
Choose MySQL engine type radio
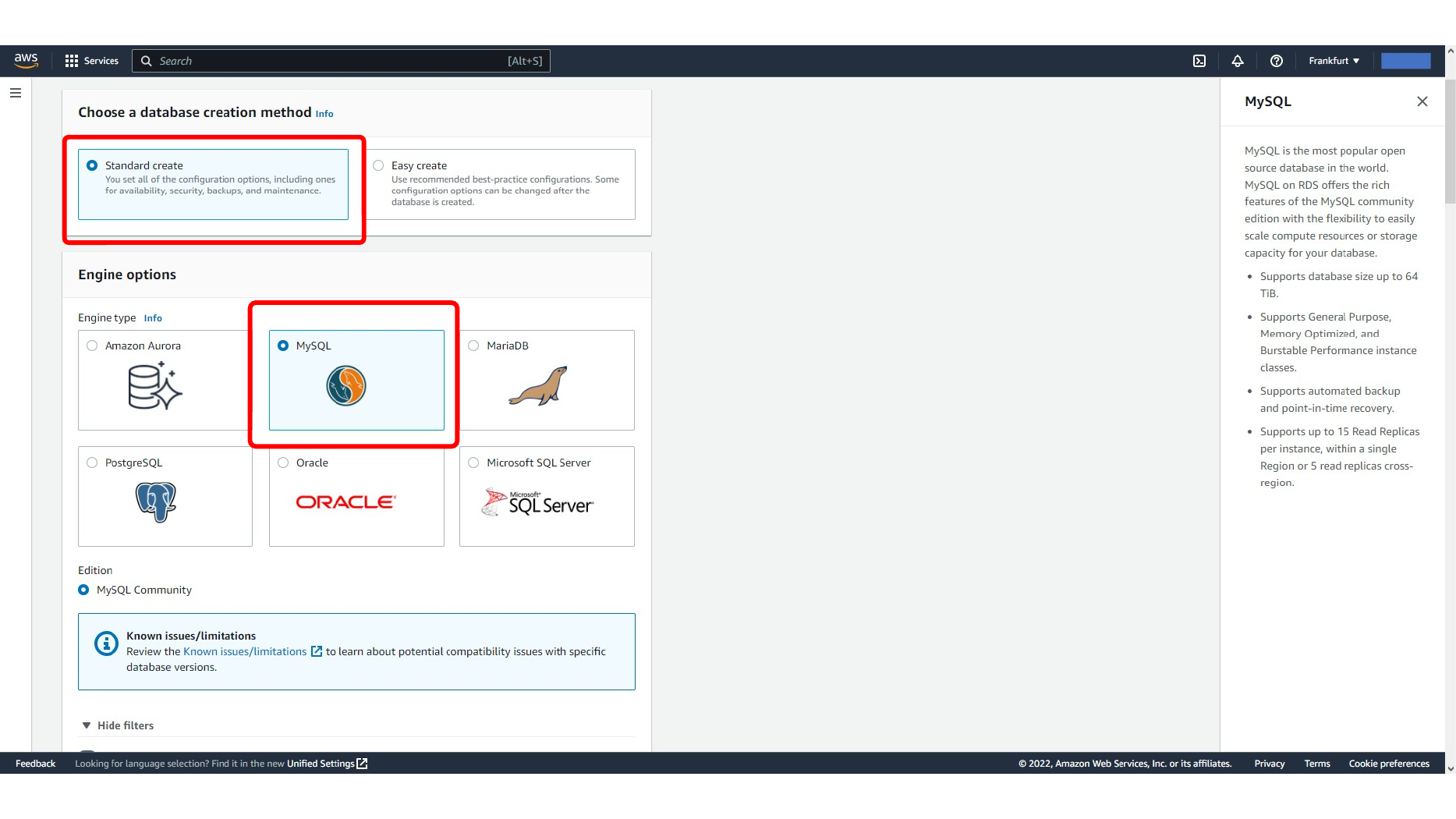tap(283, 346)
